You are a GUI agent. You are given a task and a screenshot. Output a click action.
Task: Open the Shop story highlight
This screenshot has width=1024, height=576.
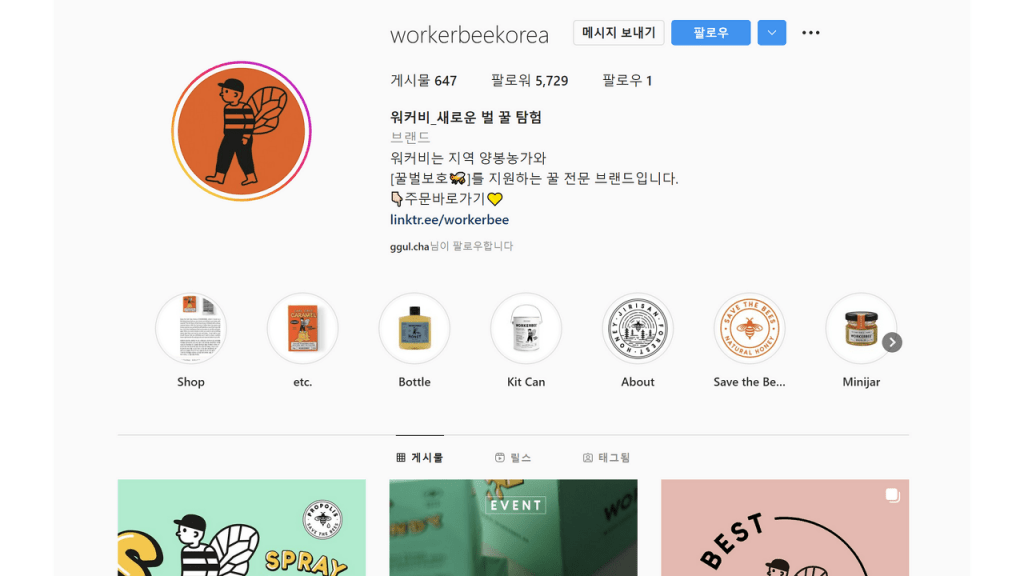[x=191, y=328]
